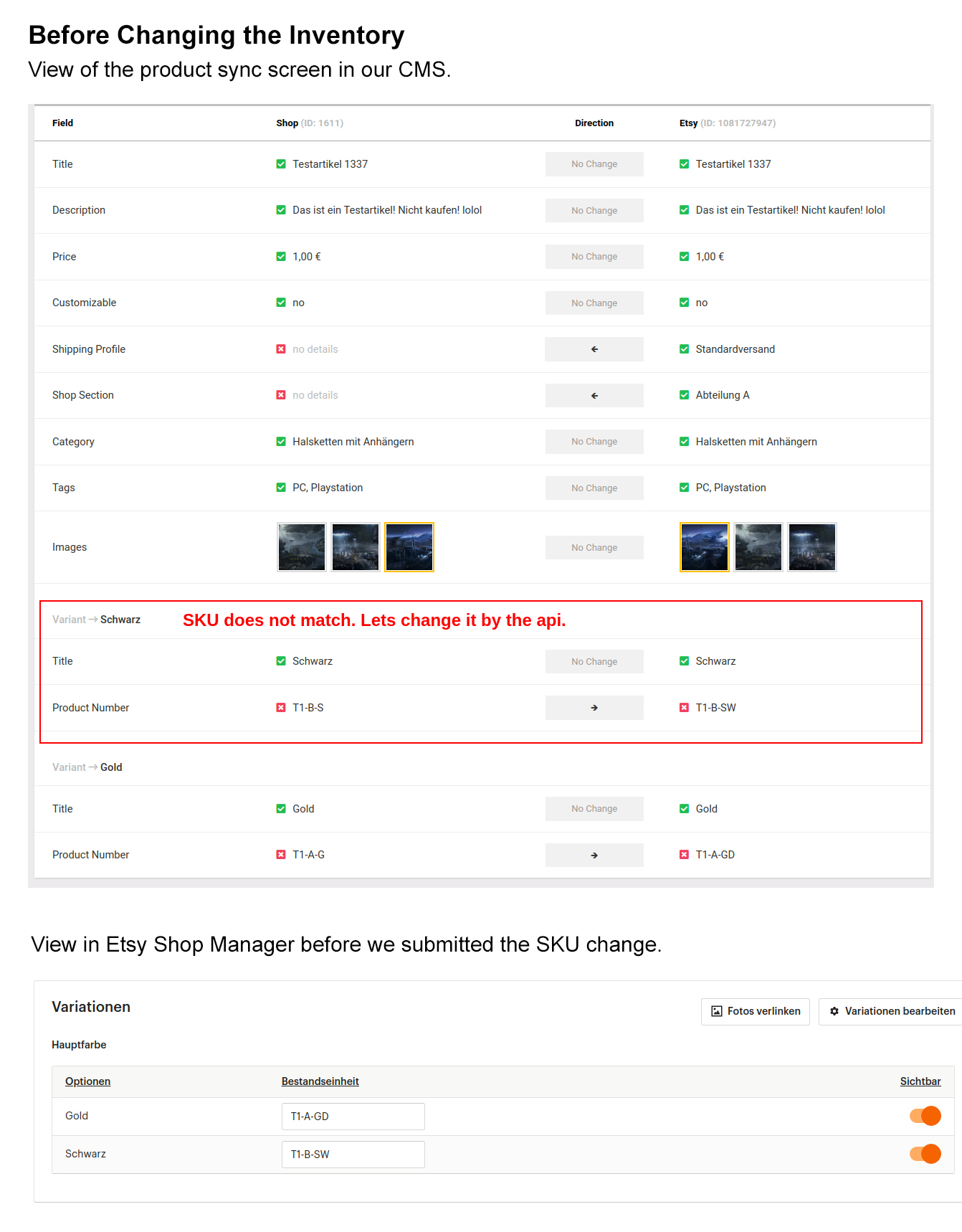Toggle Etsy Tags checkbox PC, Playstation
Image resolution: width=962 pixels, height=1232 pixels.
[x=685, y=488]
